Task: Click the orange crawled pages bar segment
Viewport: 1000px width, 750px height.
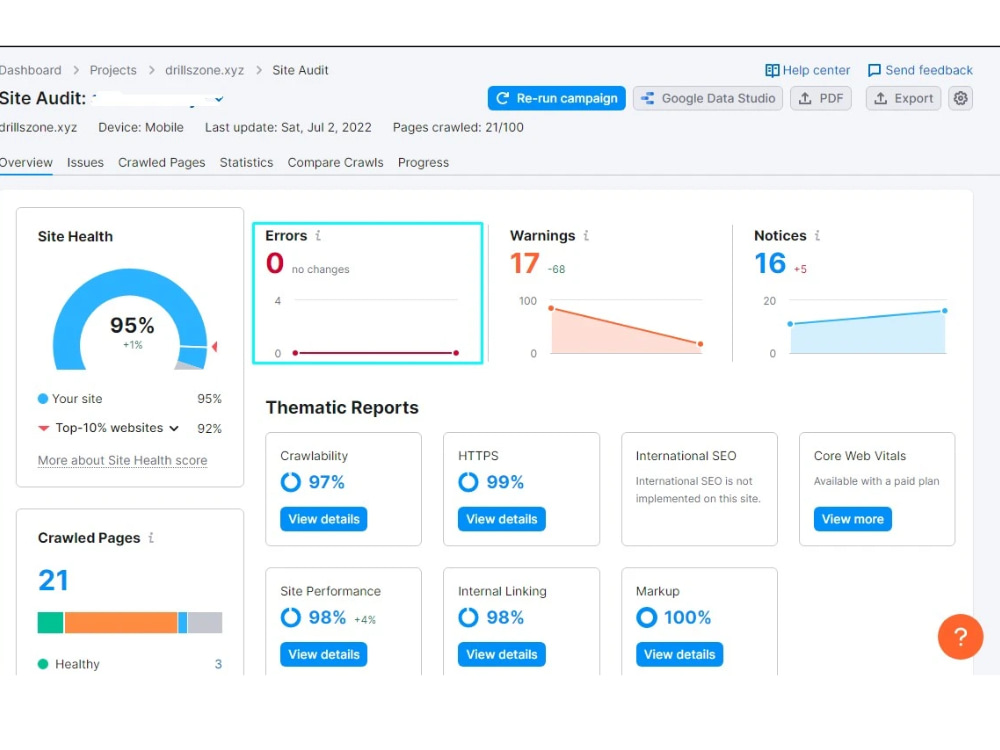Action: [121, 622]
